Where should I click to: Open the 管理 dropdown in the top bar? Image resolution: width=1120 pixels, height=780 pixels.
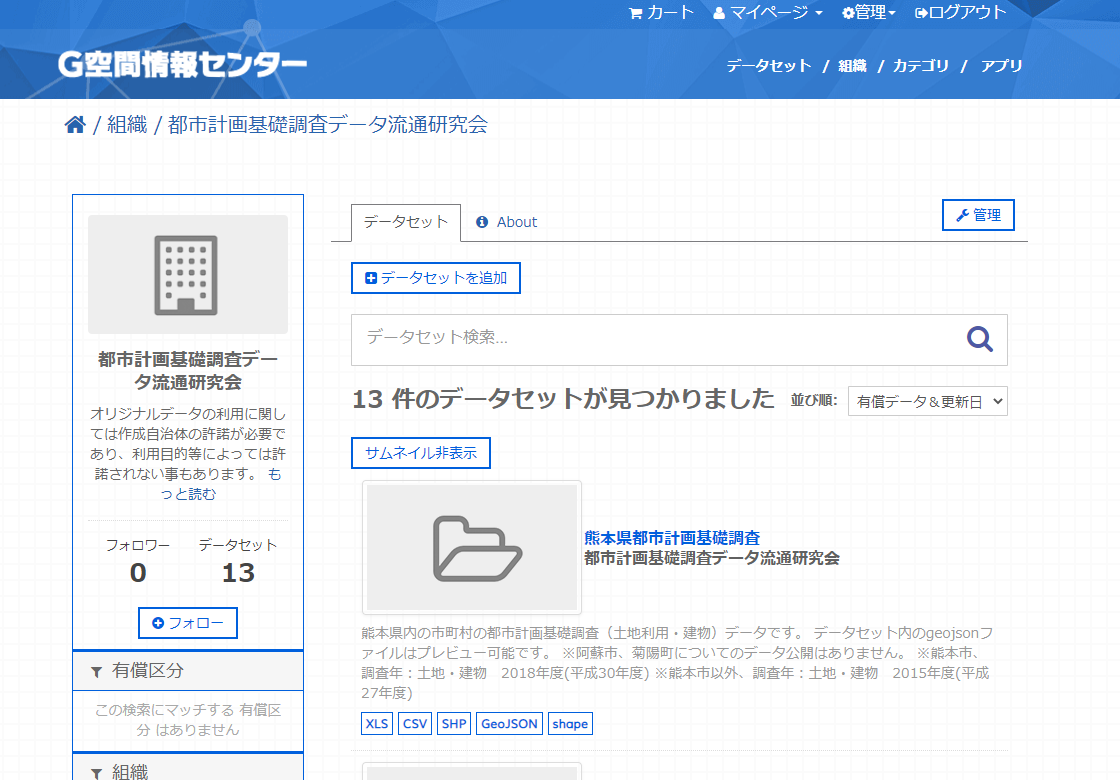coord(868,13)
